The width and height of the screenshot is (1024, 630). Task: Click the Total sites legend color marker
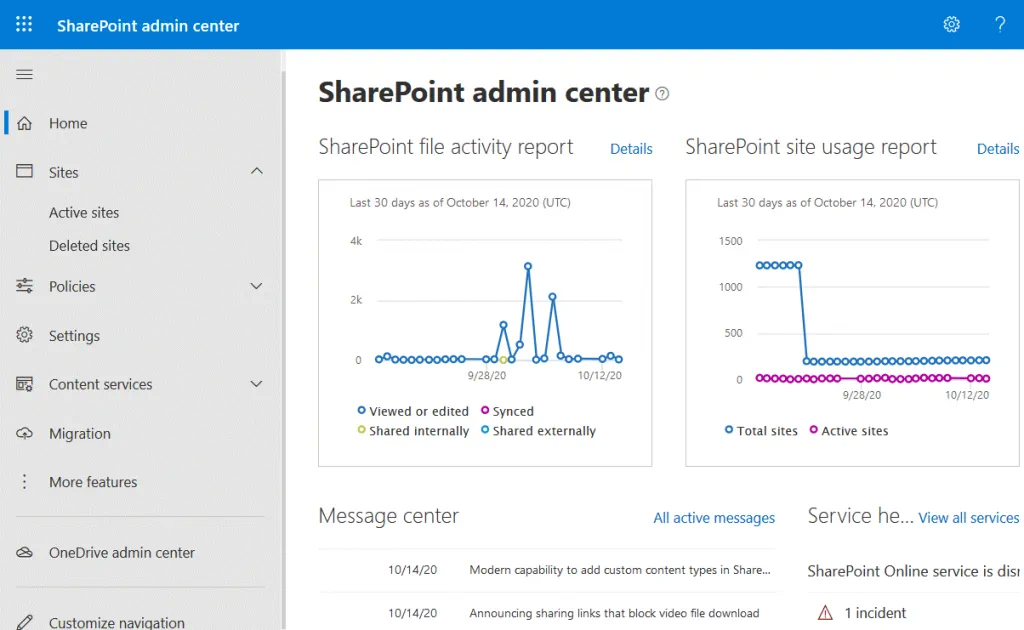(x=729, y=430)
